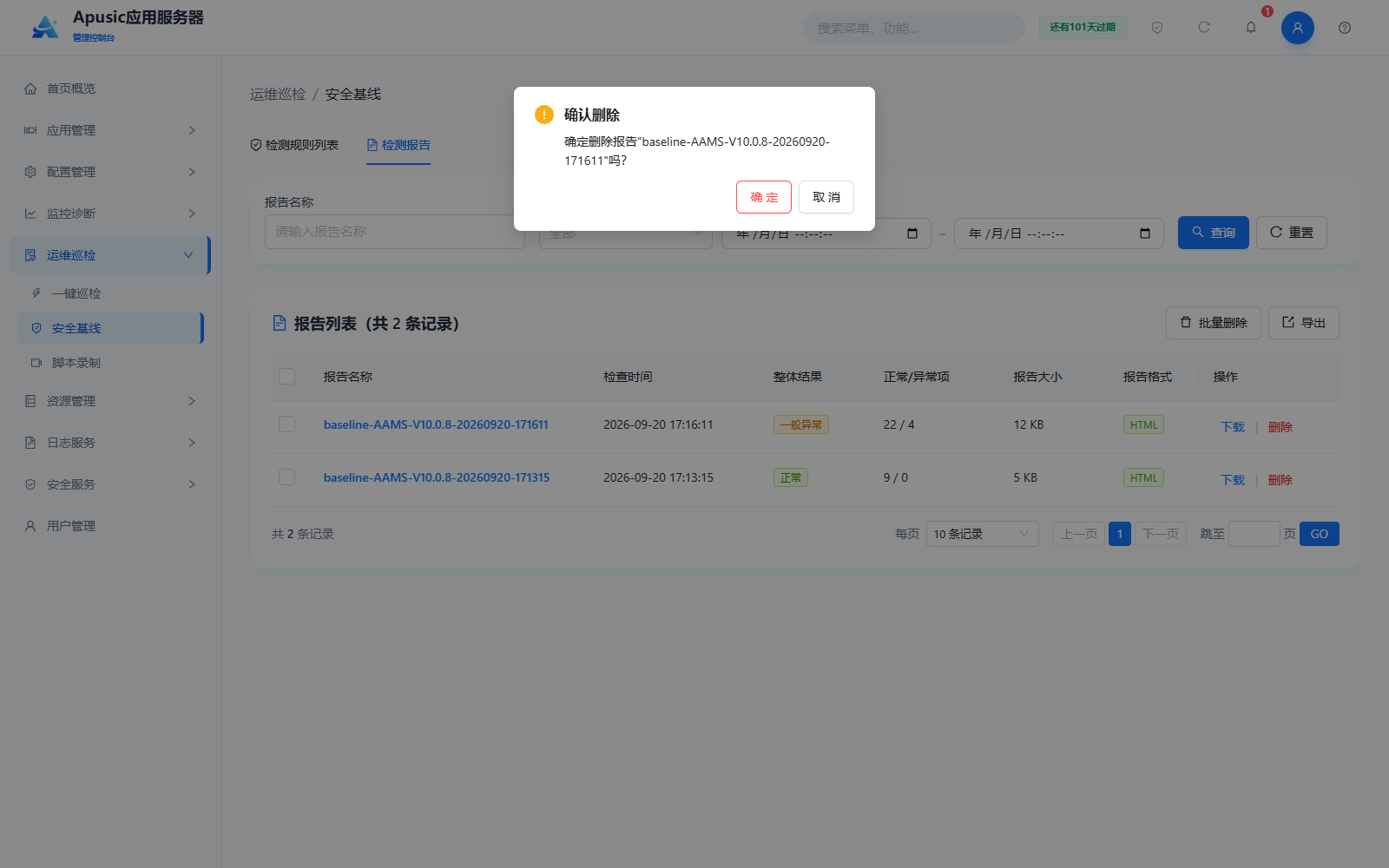This screenshot has height=868, width=1389.
Task: Click the Apusic logo icon
Action: coord(45,27)
